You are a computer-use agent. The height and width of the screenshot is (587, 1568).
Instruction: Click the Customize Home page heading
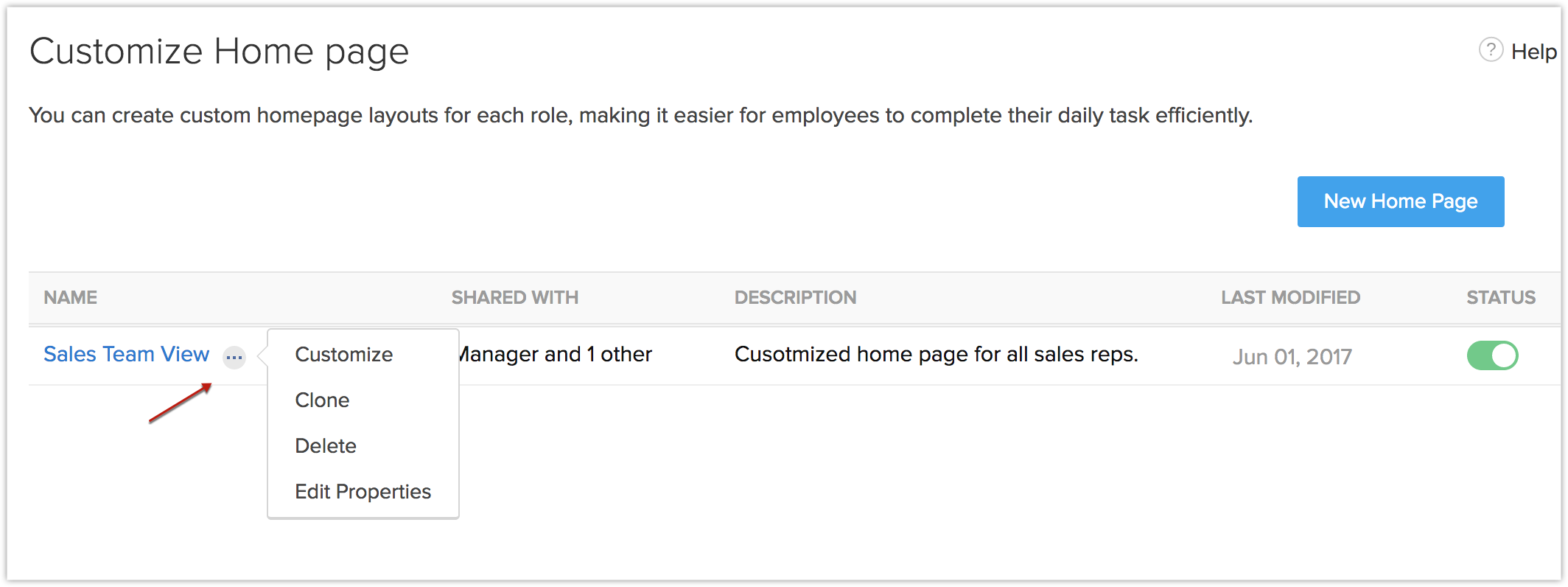(219, 52)
